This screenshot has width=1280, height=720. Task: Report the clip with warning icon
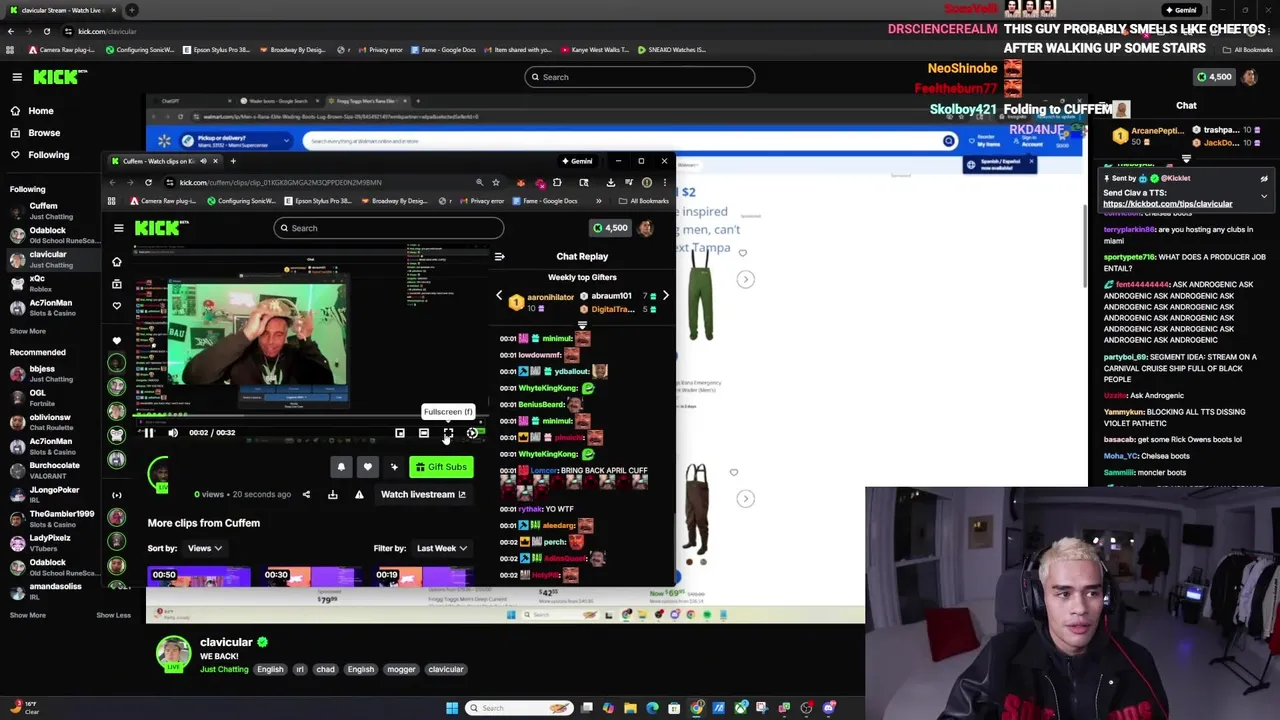coord(359,494)
